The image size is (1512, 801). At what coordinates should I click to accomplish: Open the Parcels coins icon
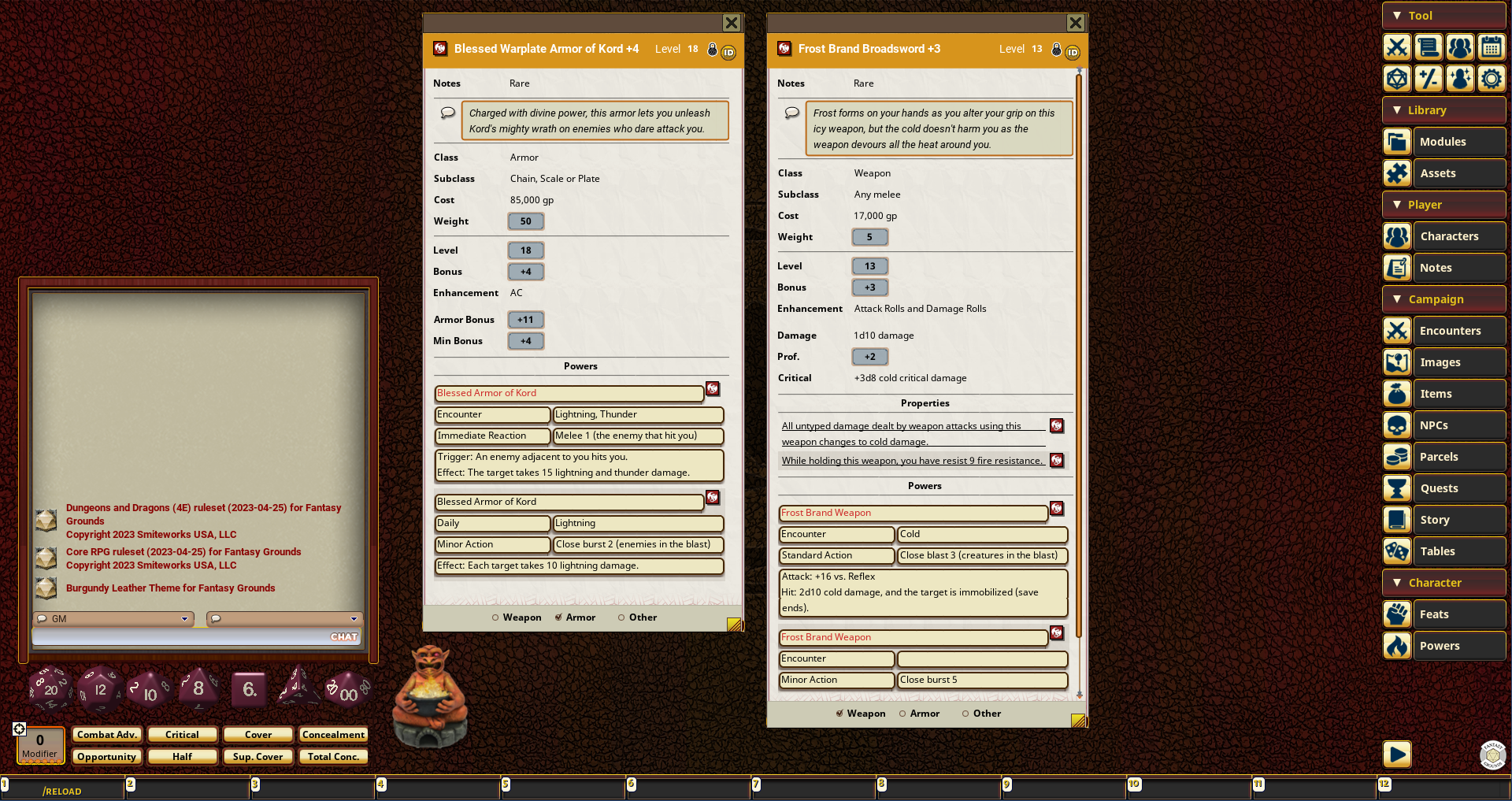pos(1397,457)
